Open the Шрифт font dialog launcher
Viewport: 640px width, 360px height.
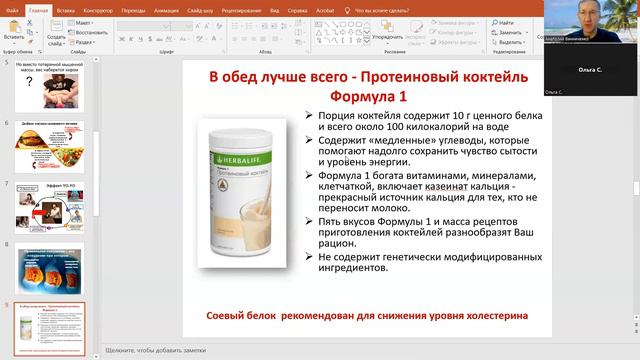(x=224, y=52)
